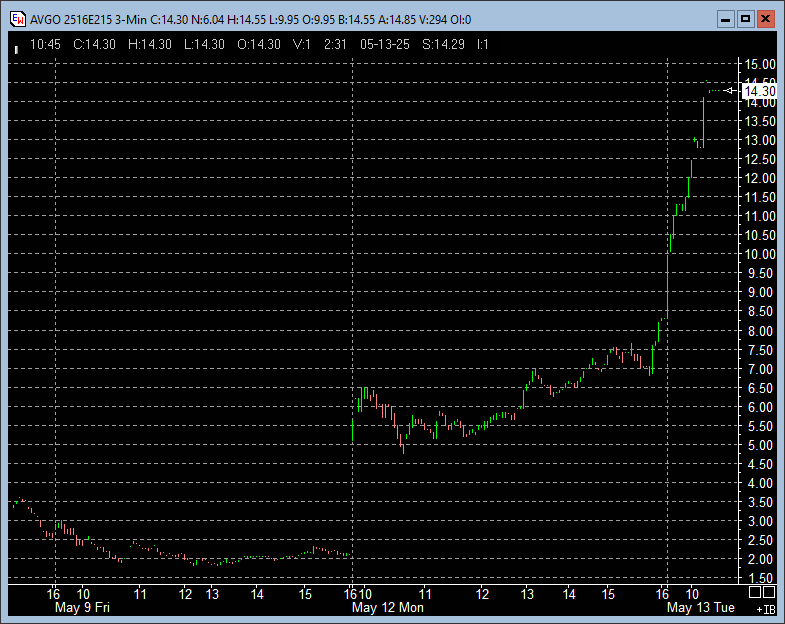
Task: Click the 15.00 price axis label
Action: coord(760,64)
